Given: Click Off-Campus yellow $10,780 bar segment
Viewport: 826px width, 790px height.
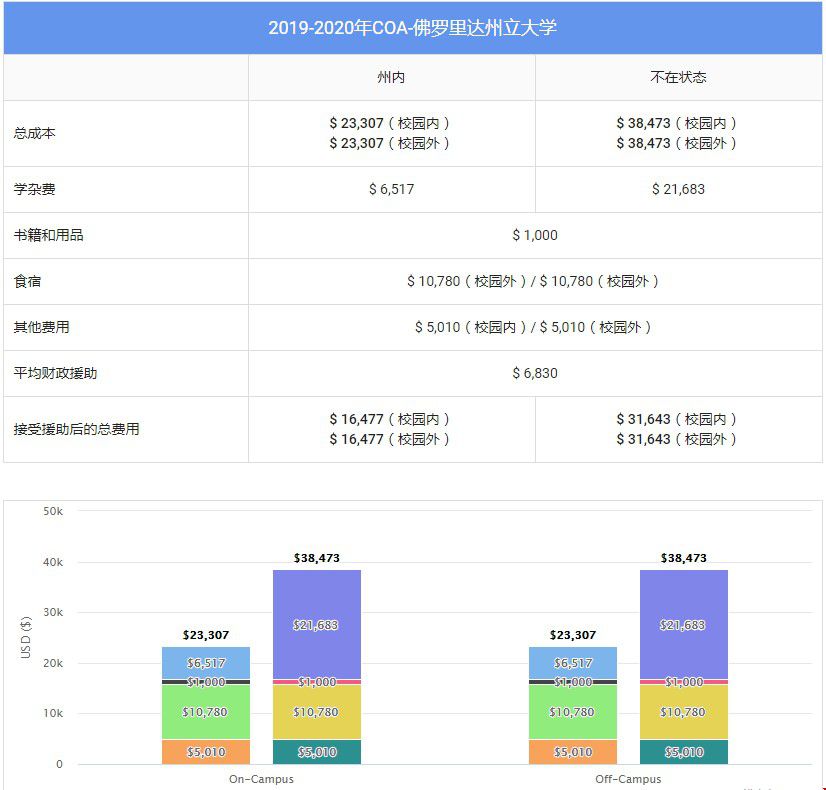Looking at the screenshot, I should (684, 712).
